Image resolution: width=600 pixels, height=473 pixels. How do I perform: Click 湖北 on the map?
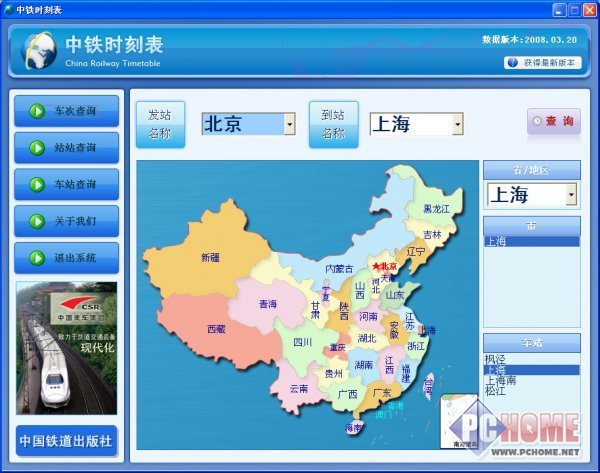[367, 338]
